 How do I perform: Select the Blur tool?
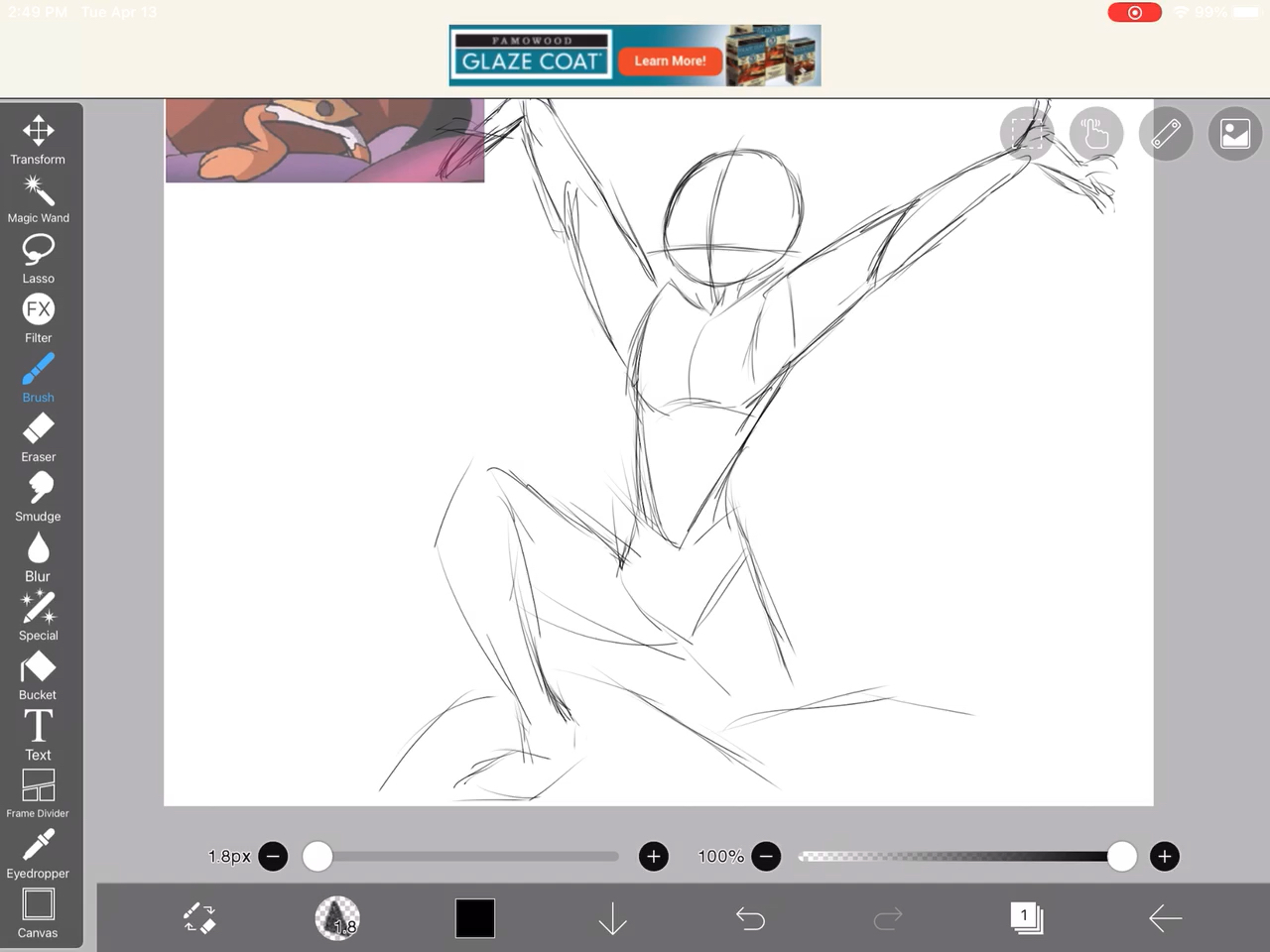pyautogui.click(x=38, y=556)
